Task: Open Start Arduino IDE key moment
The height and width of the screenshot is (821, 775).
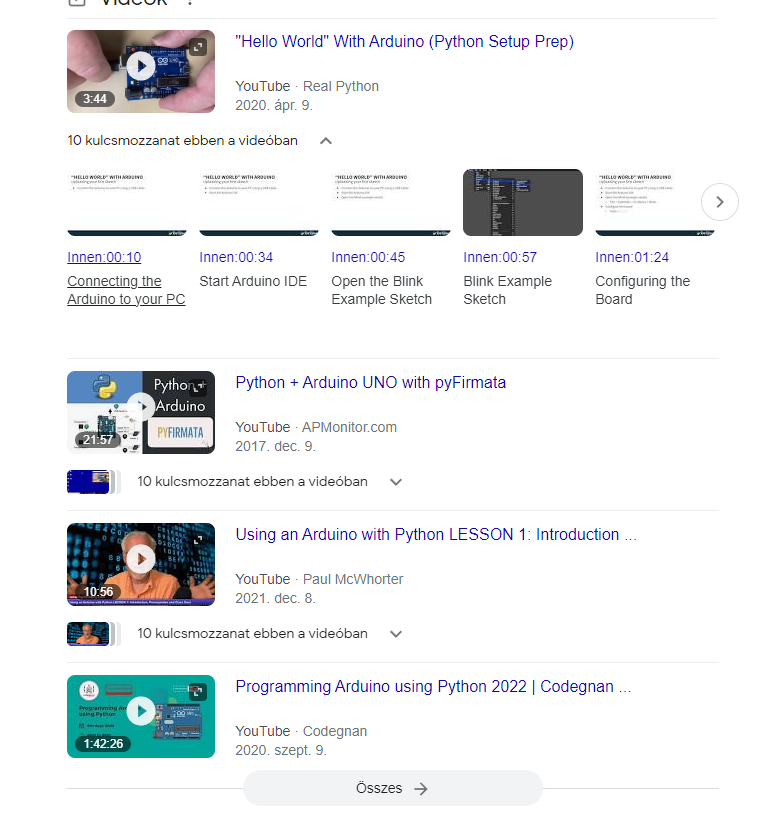Action: pyautogui.click(x=253, y=281)
